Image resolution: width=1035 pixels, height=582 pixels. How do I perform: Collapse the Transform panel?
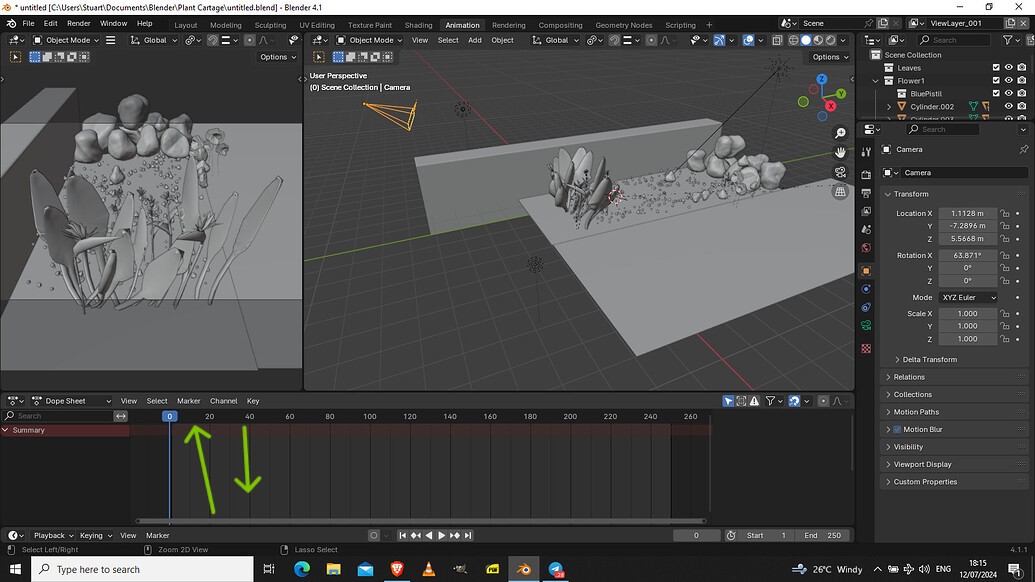click(888, 194)
